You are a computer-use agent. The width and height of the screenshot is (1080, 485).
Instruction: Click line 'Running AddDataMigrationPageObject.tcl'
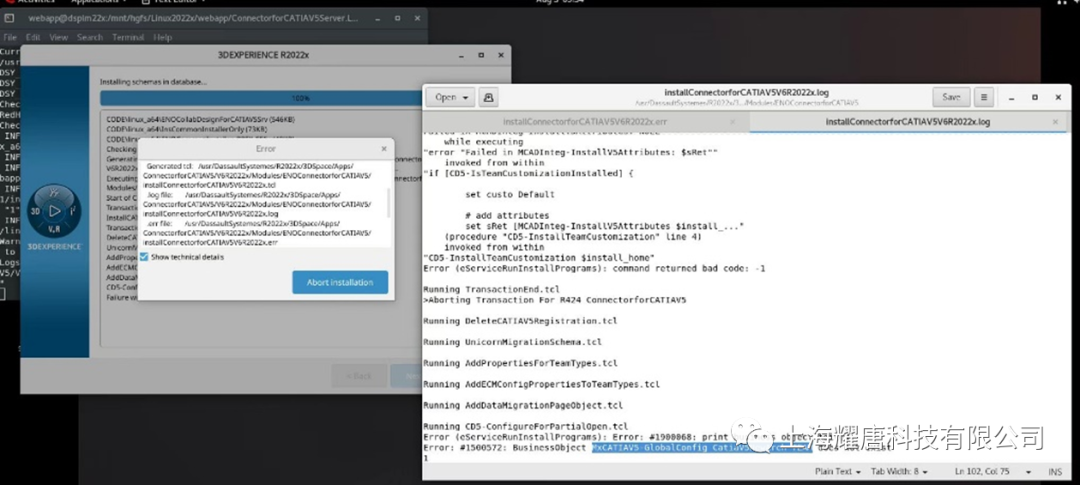coord(523,406)
